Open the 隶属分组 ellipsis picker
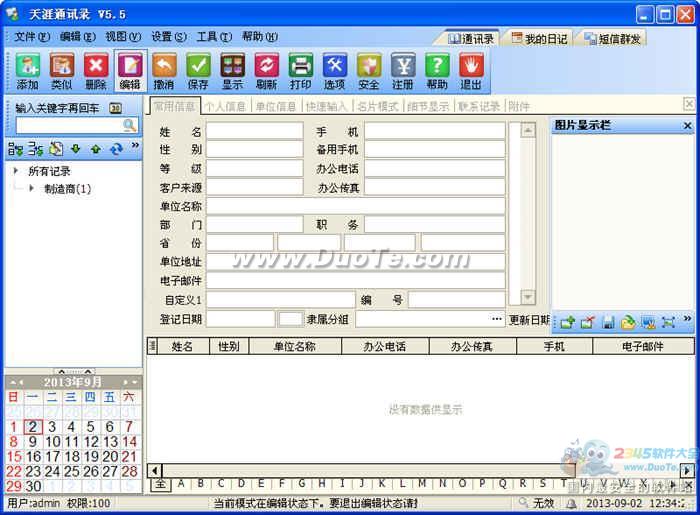The width and height of the screenshot is (700, 515). point(497,319)
